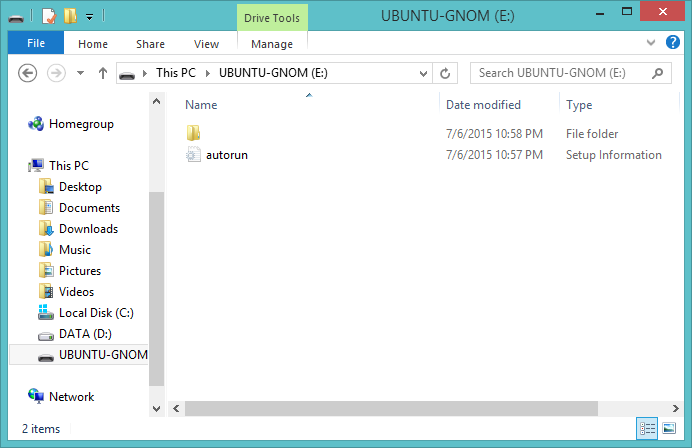Screen dimensions: 692x448
Task: Click the This PC computer icon
Action: [x=36, y=166]
